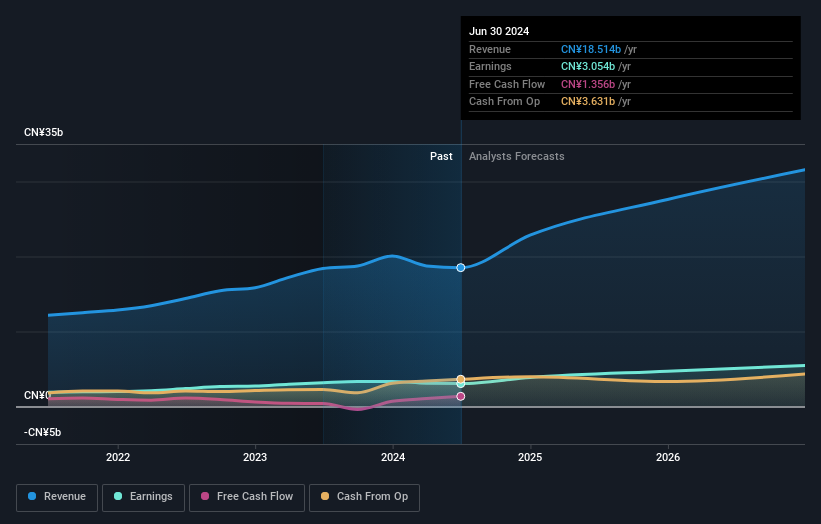Toggle the Revenue legend series

57,497
